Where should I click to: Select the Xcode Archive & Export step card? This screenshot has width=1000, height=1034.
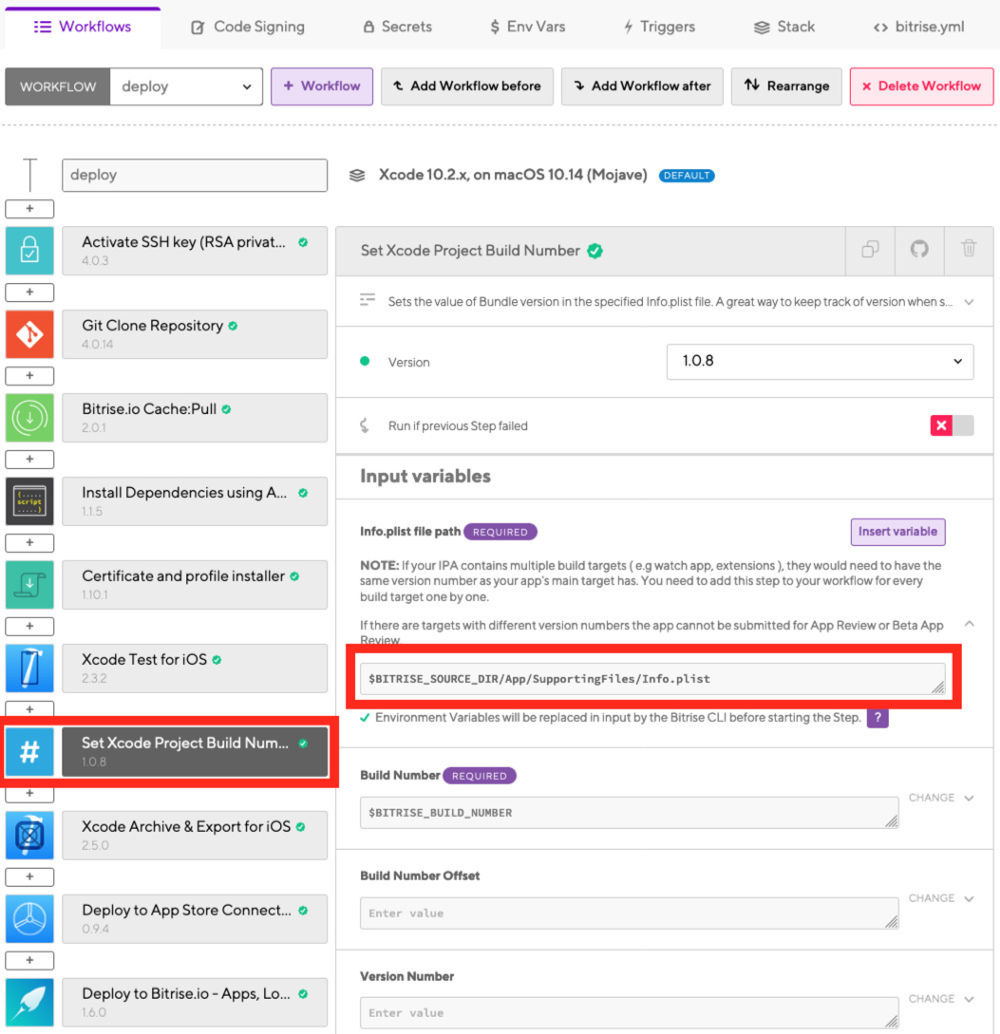click(x=195, y=836)
